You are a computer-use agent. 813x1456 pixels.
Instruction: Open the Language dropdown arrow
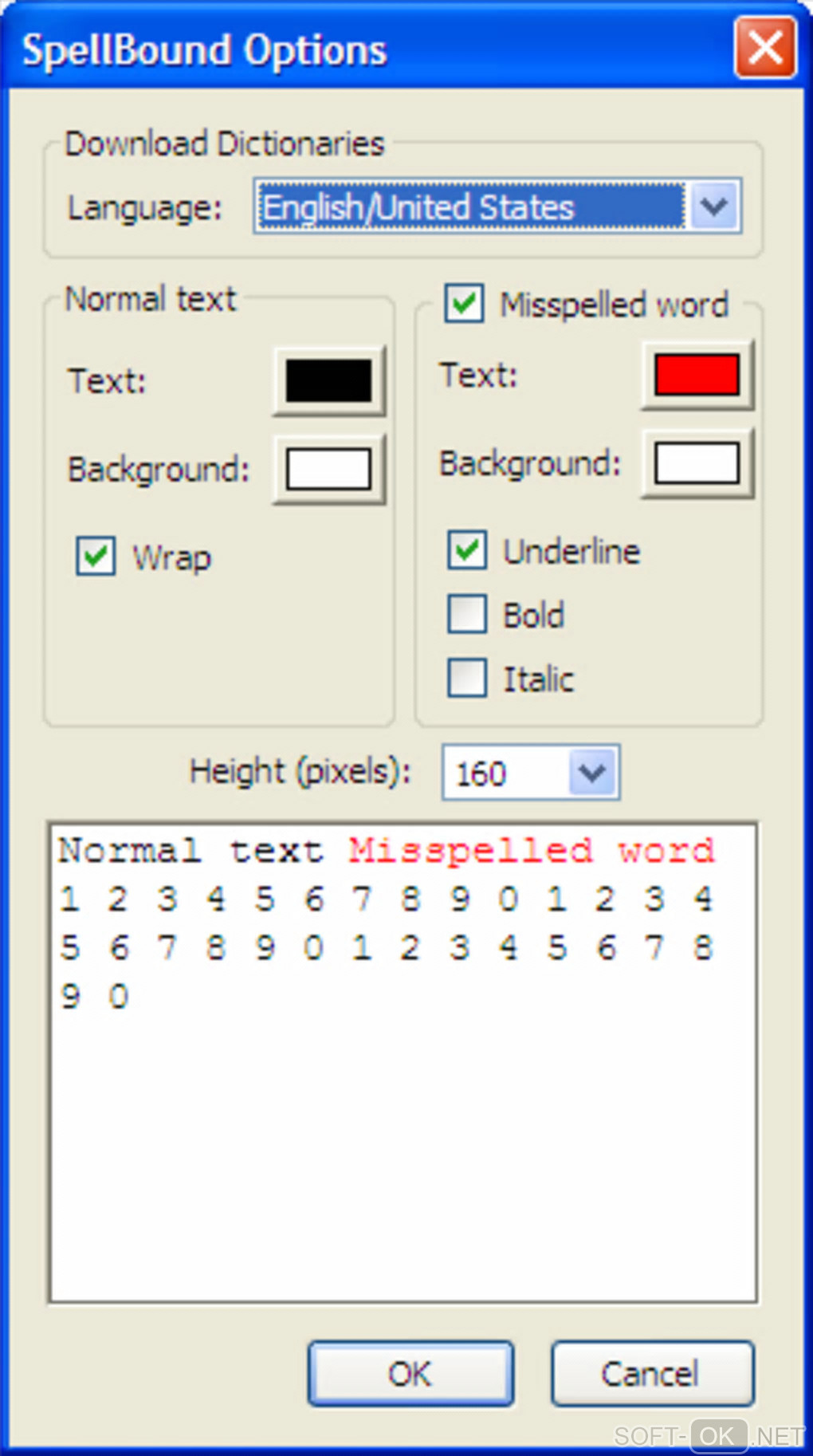[x=713, y=207]
